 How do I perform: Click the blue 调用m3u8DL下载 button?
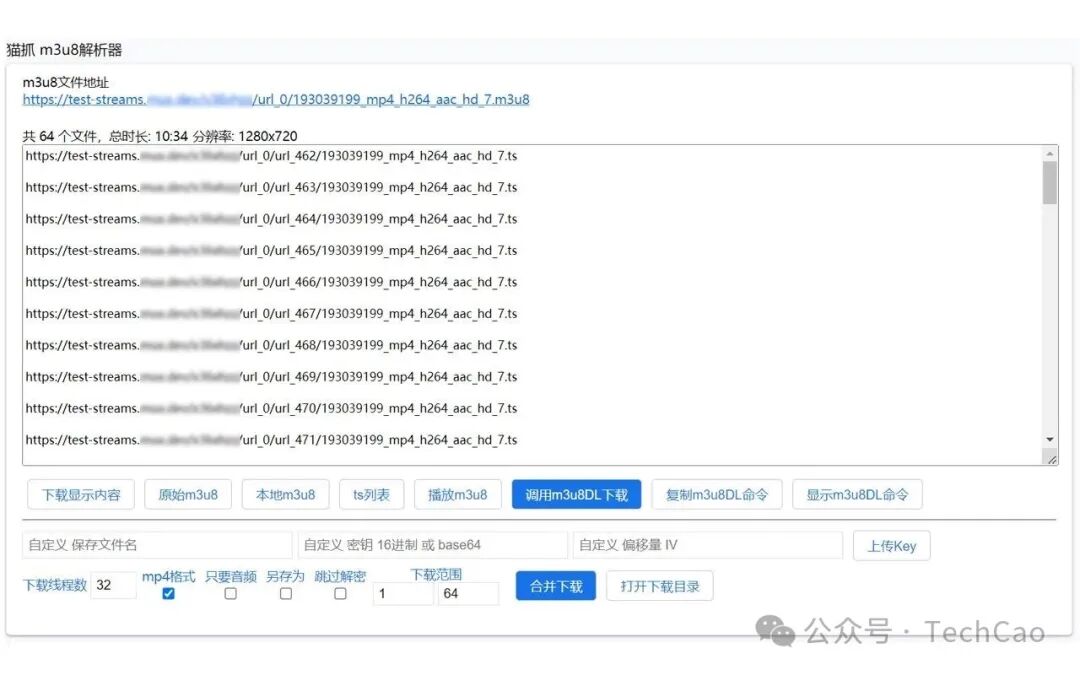577,495
